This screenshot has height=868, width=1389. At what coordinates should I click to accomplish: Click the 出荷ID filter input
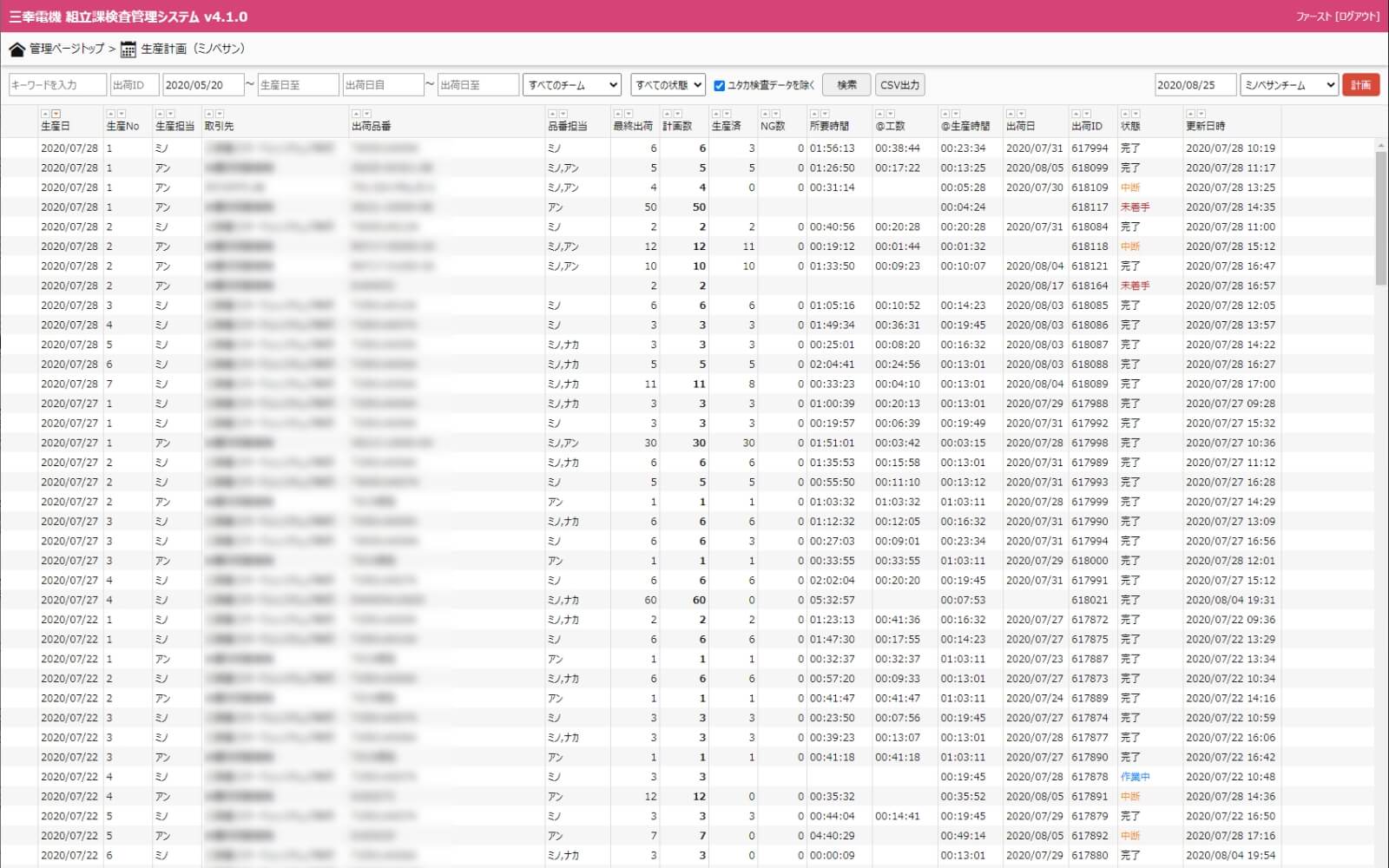[135, 85]
